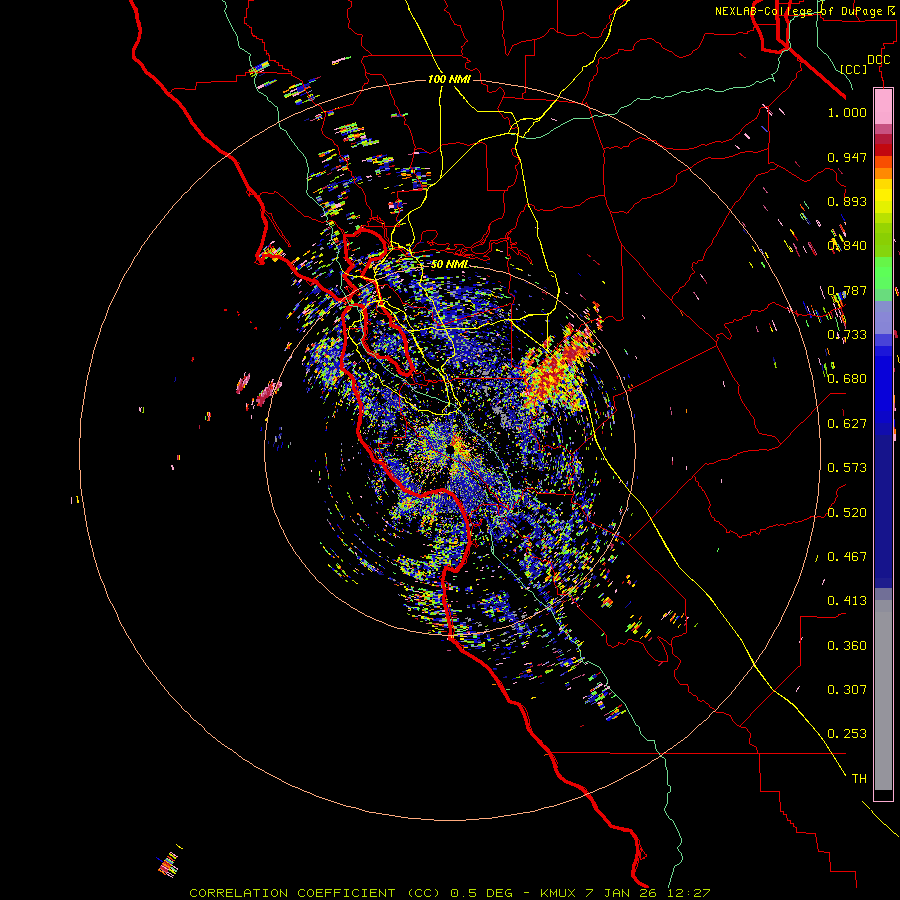
Task: Select the 0.733 scale value
Action: pos(847,335)
